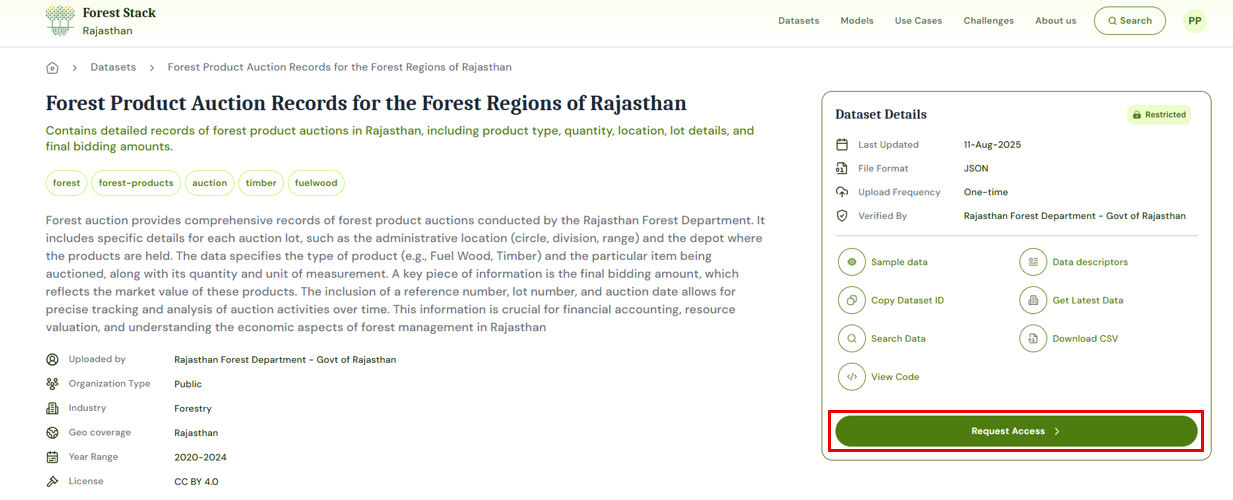
Task: Click the Search button in header
Action: pos(1129,21)
